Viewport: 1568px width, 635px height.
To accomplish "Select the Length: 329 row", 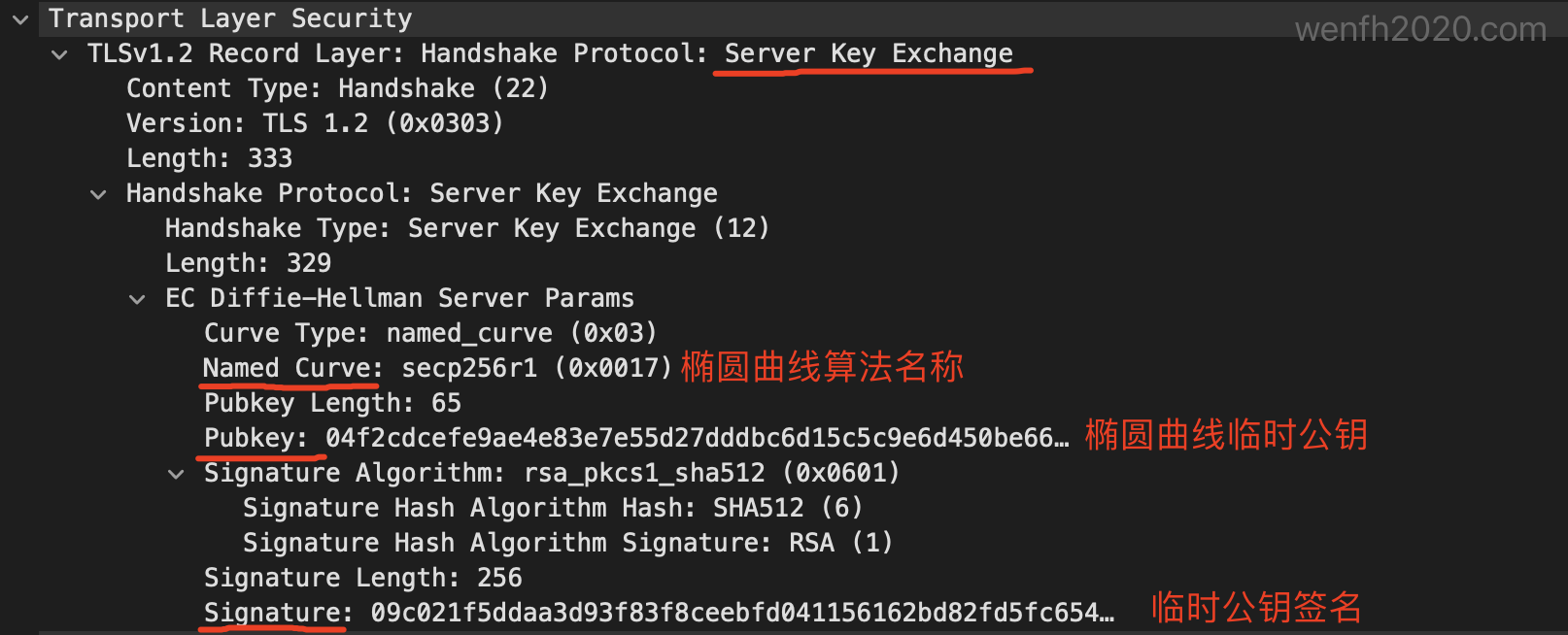I will point(248,262).
